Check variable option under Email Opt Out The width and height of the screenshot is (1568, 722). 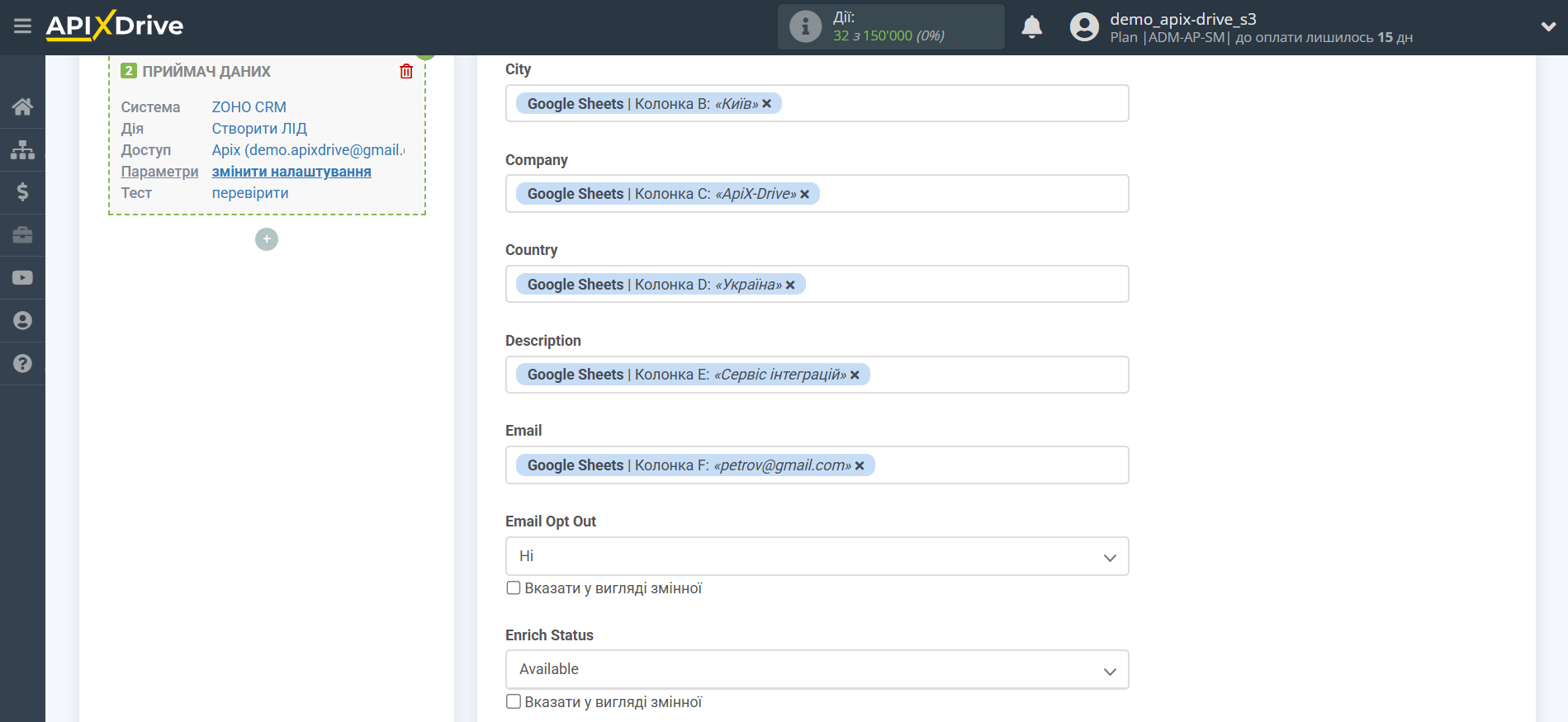tap(514, 588)
